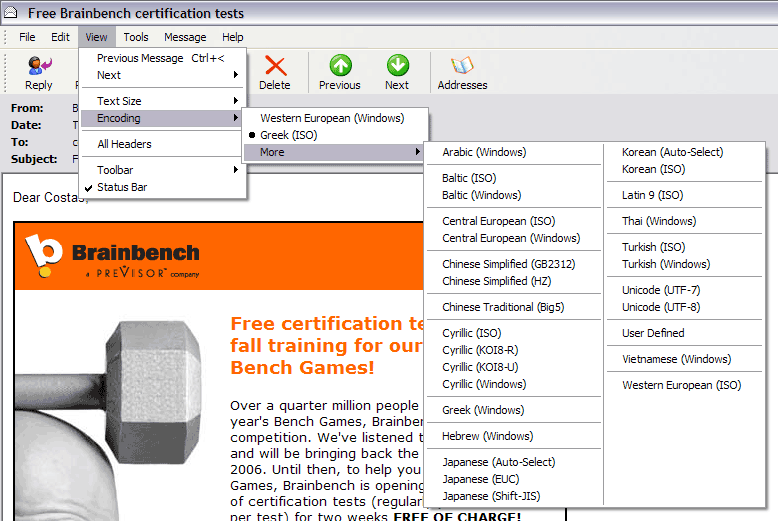Select Greek (ISO) radio encoding option
Viewport: 778px width, 521px height.
pos(335,135)
